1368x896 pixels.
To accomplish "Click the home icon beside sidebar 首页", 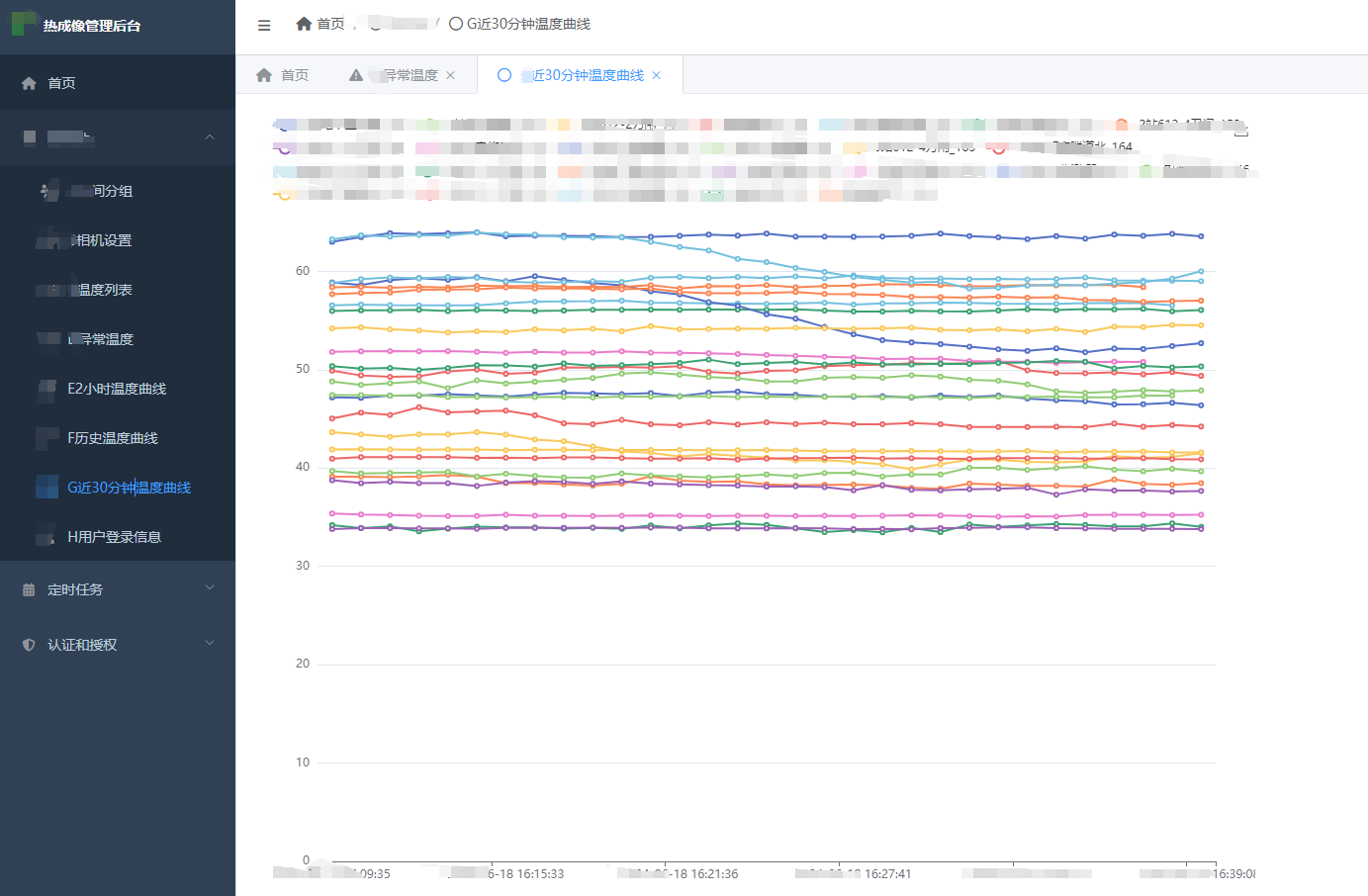I will (29, 83).
